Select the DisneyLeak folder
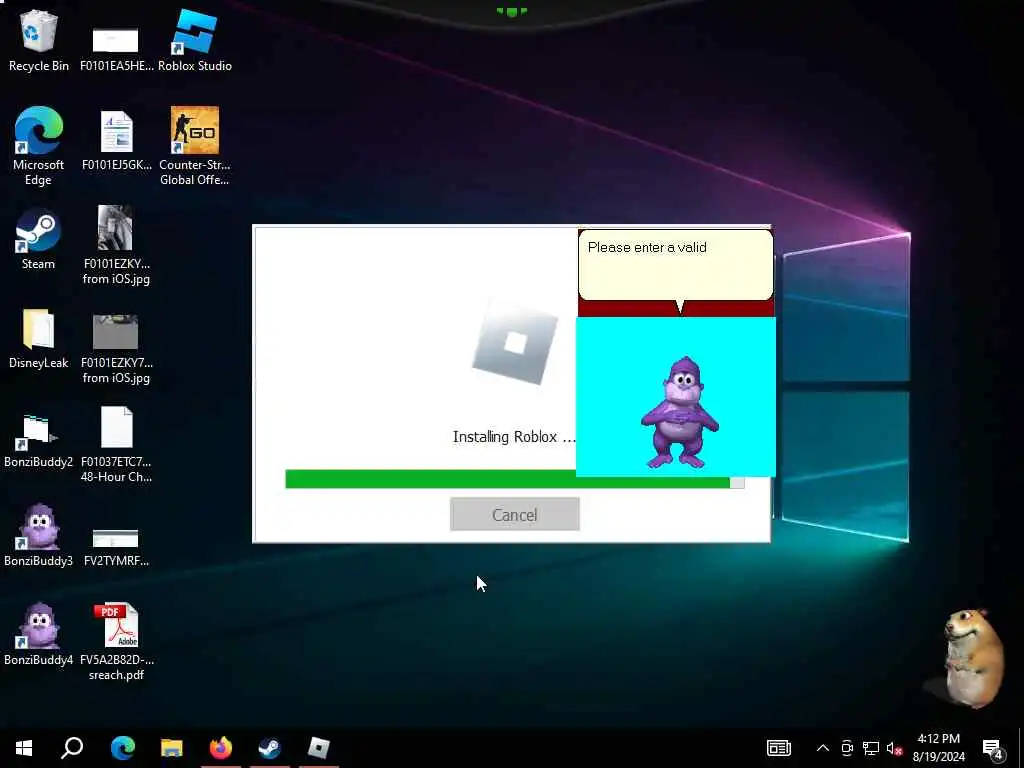1024x768 pixels. [x=38, y=338]
